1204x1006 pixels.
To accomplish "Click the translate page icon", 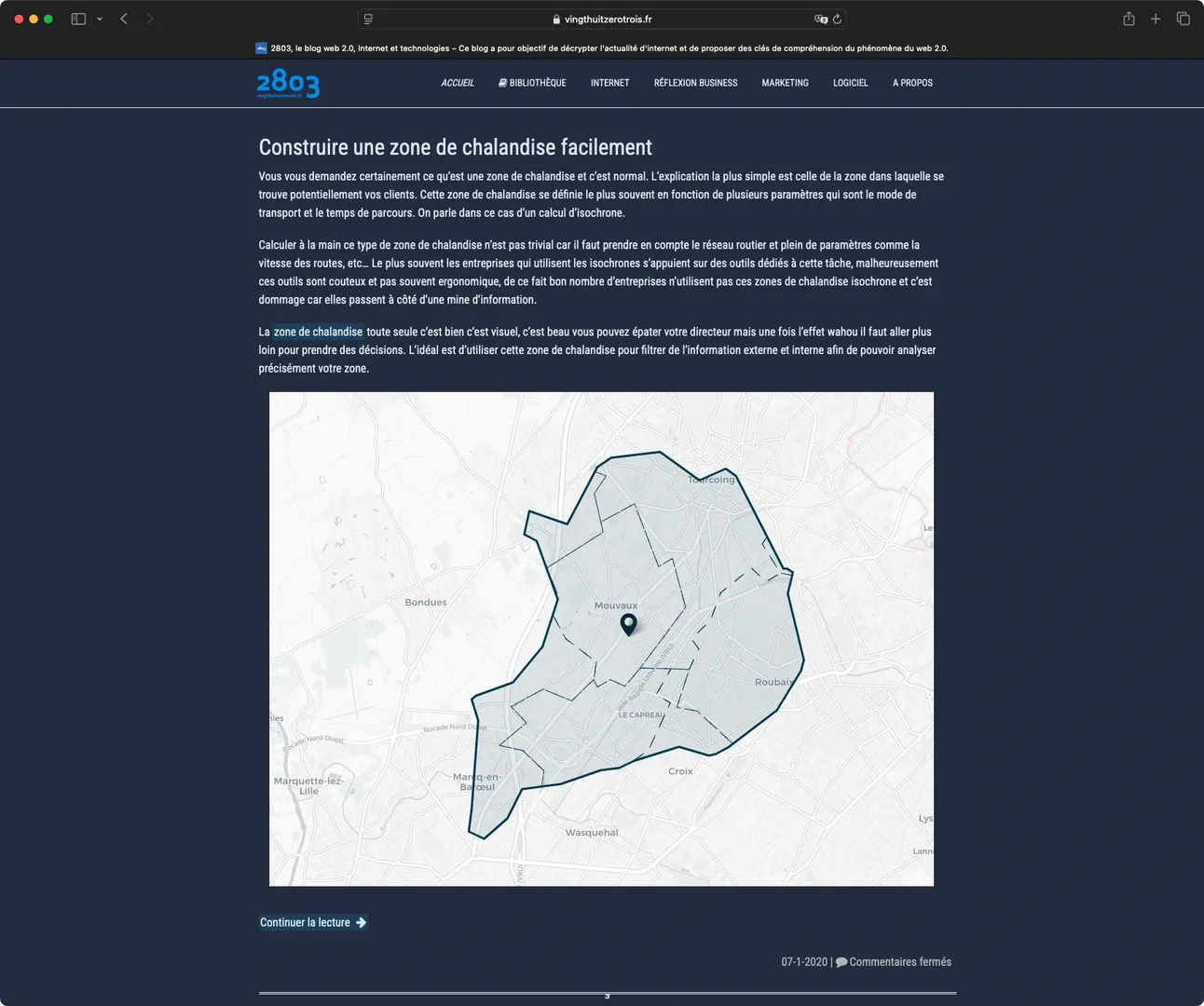I will pos(820,19).
